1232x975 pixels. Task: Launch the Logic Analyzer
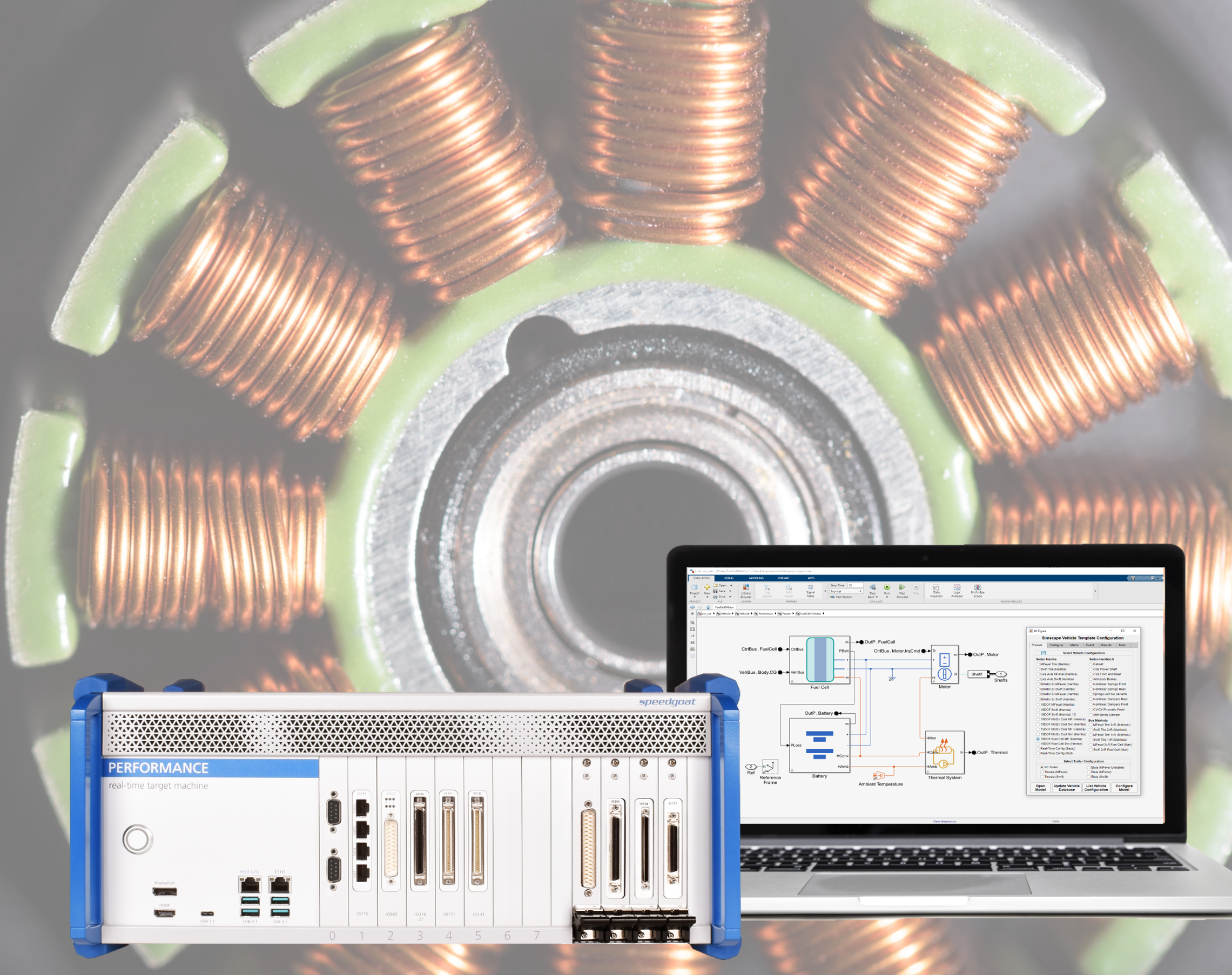957,587
